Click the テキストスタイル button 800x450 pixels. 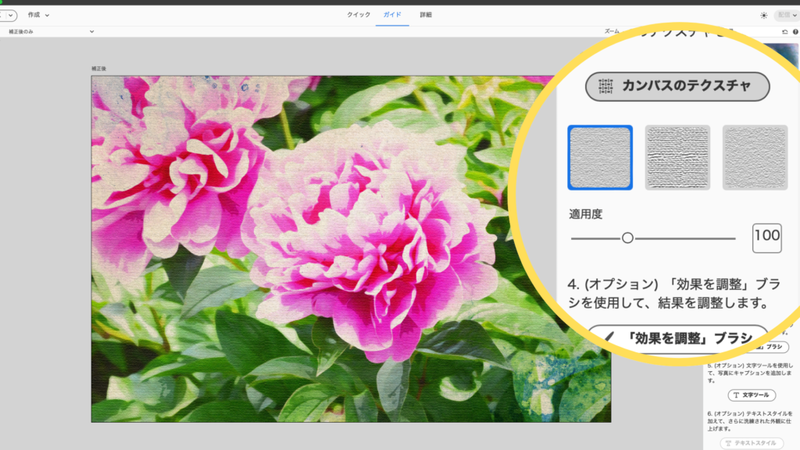(752, 443)
